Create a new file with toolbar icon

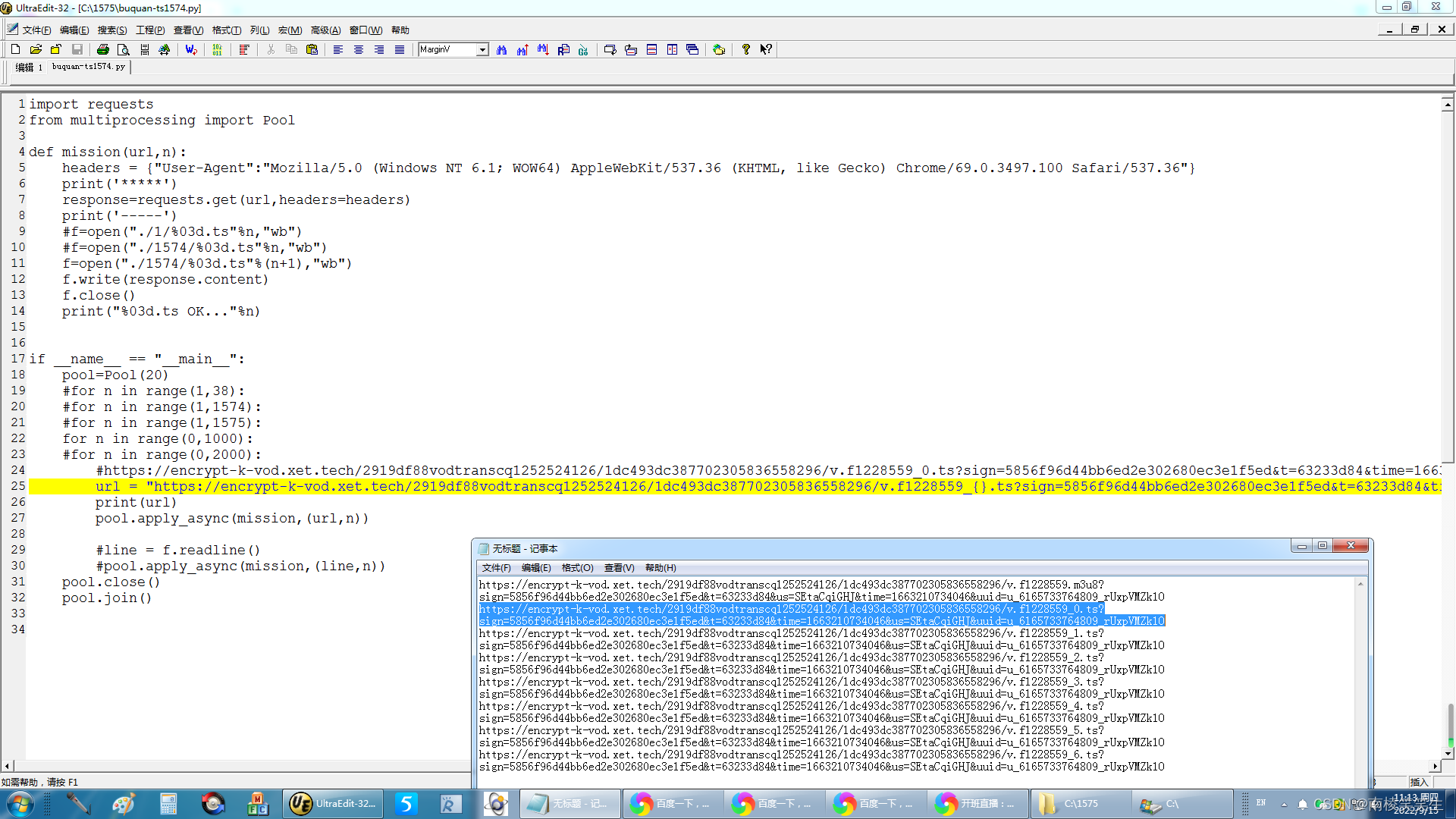pyautogui.click(x=15, y=49)
